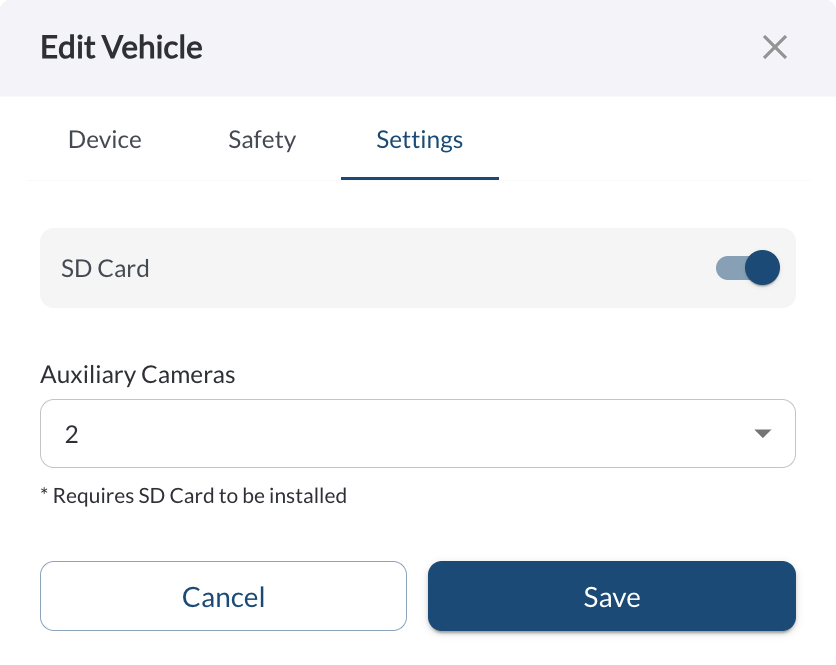Click the Edit Vehicle title bar
Viewport: 836px width, 665px height.
click(120, 47)
